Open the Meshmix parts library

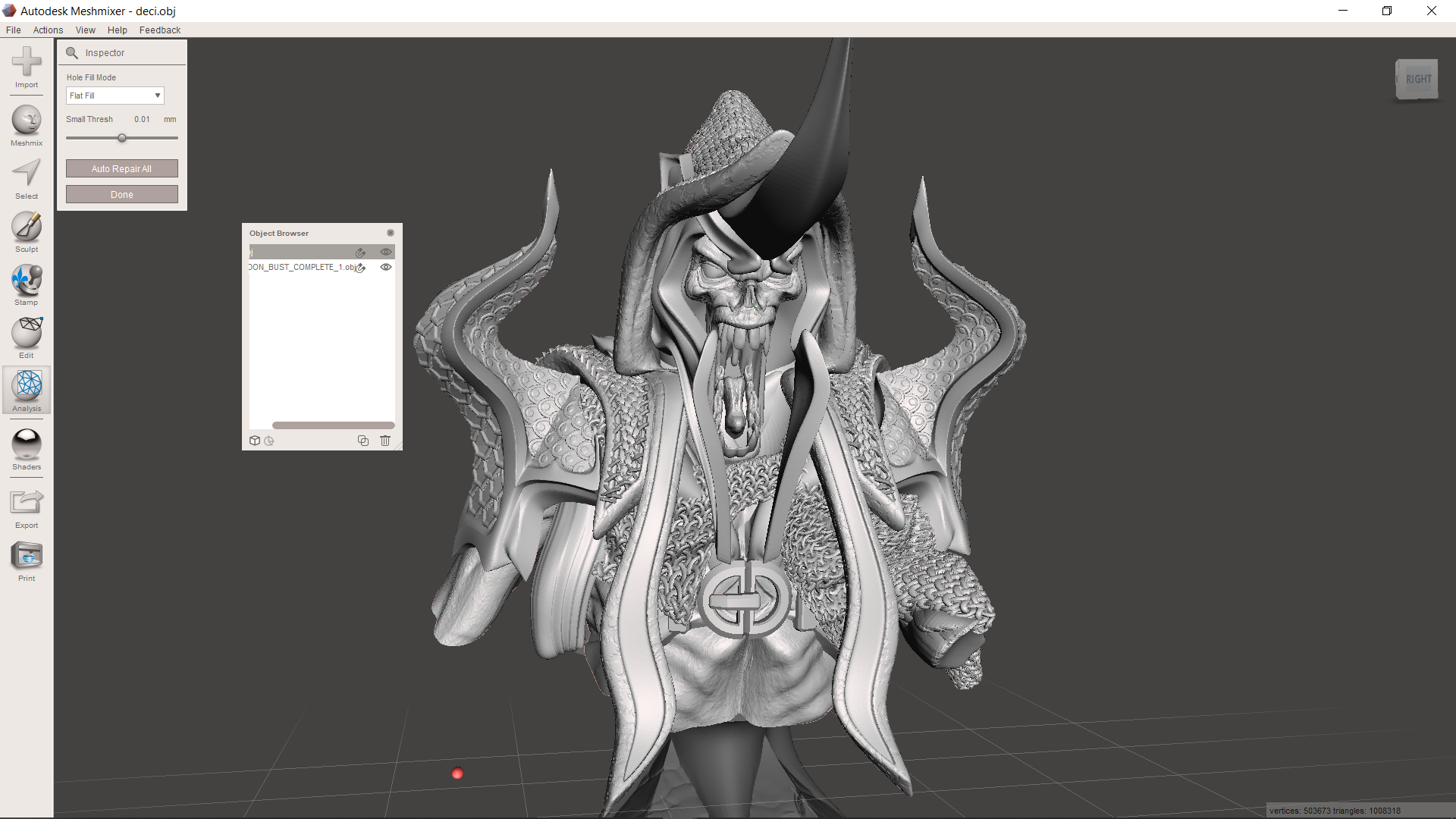[26, 124]
